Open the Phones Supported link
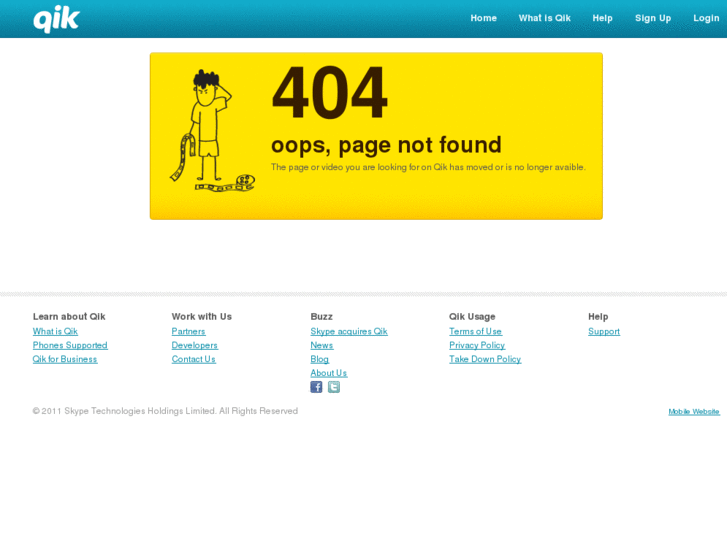The width and height of the screenshot is (727, 545). click(x=70, y=345)
